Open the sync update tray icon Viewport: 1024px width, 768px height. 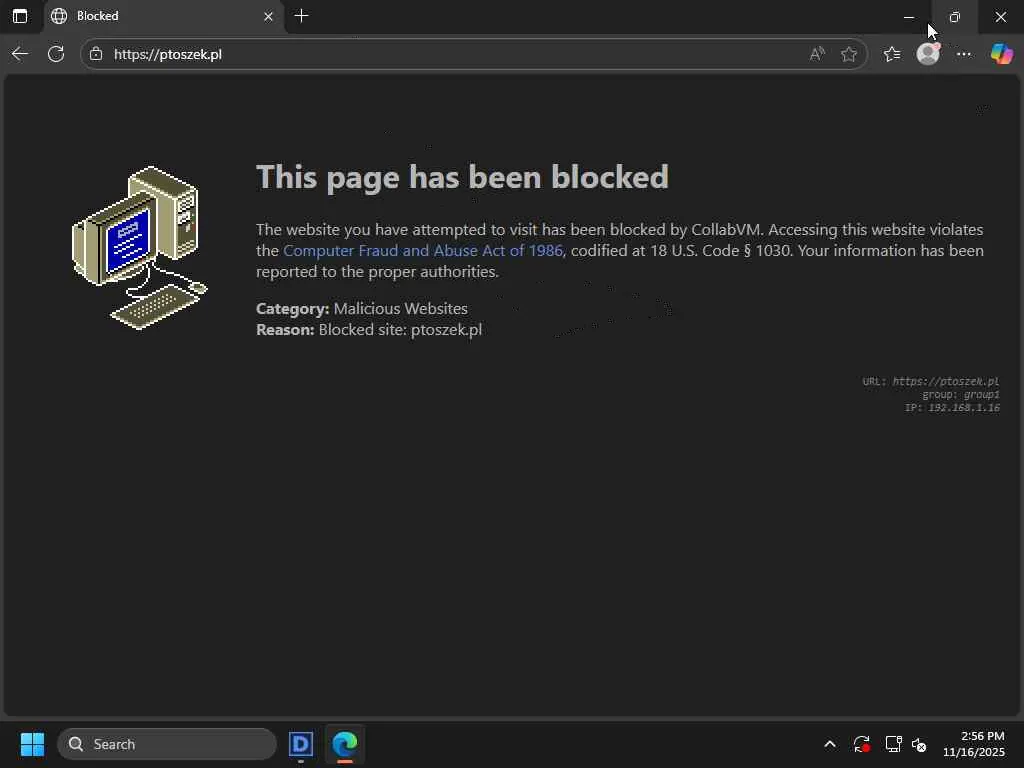(x=861, y=744)
